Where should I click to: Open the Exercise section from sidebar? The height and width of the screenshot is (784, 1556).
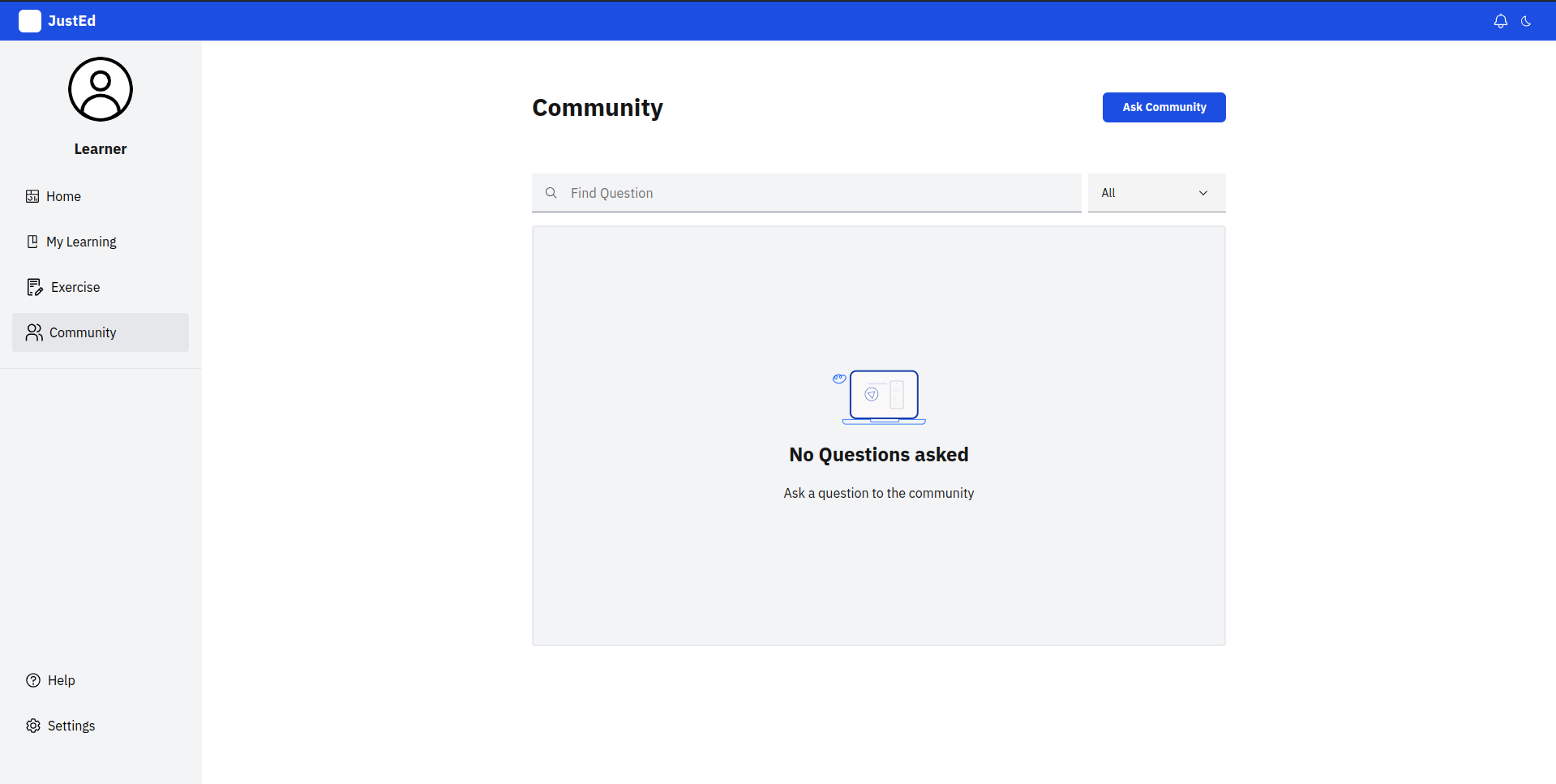[75, 286]
